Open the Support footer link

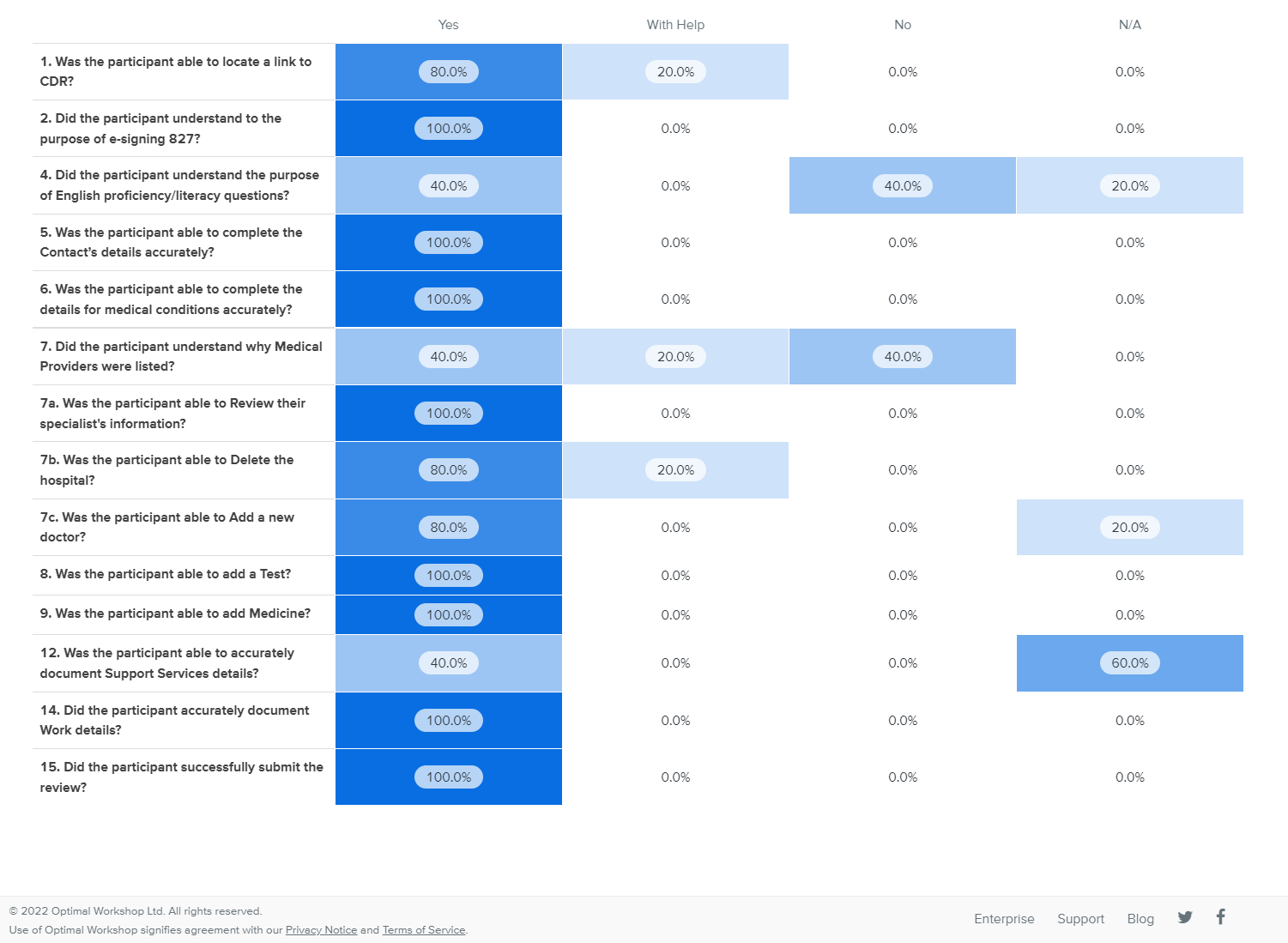1080,919
